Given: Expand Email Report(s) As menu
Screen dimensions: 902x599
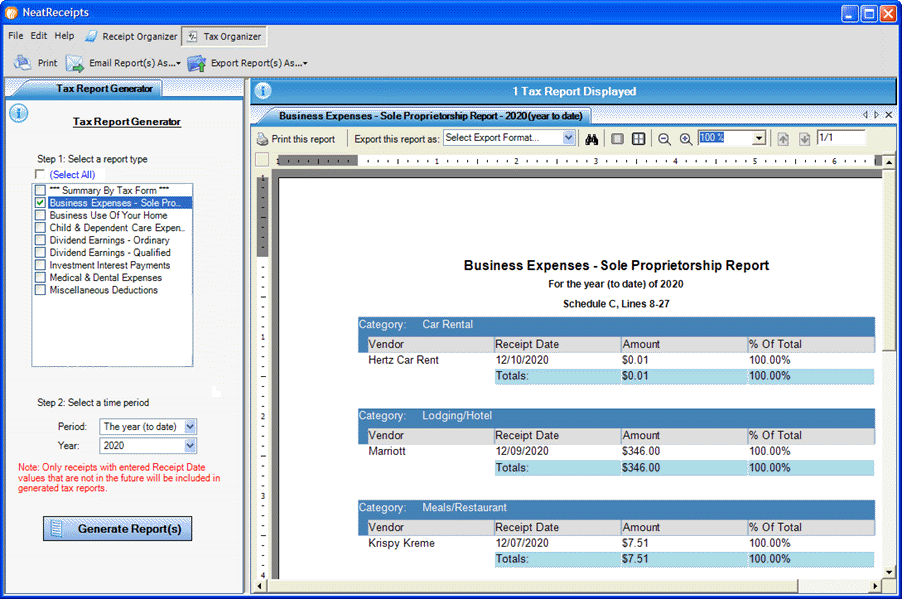Looking at the screenshot, I should pyautogui.click(x=178, y=63).
